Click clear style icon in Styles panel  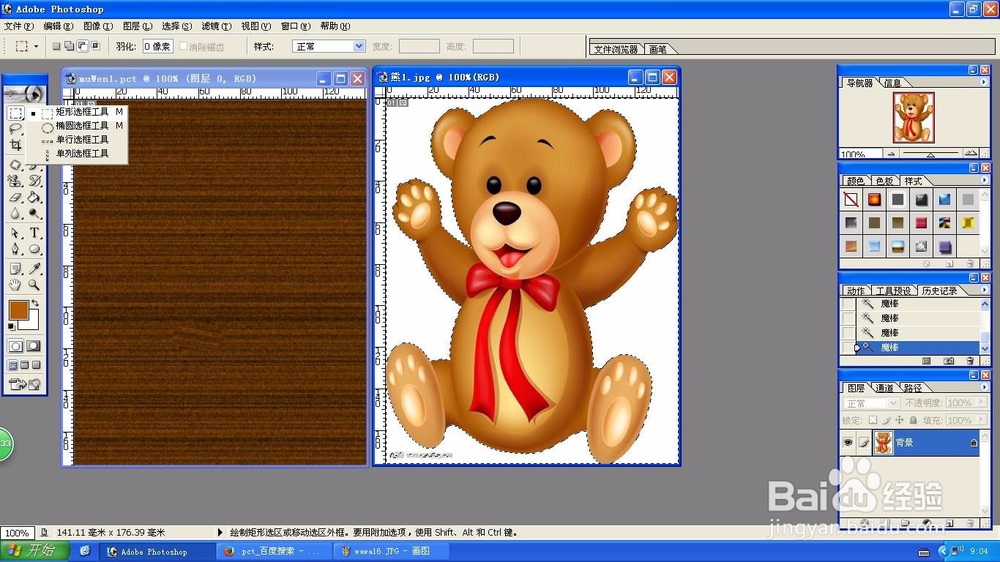click(927, 263)
